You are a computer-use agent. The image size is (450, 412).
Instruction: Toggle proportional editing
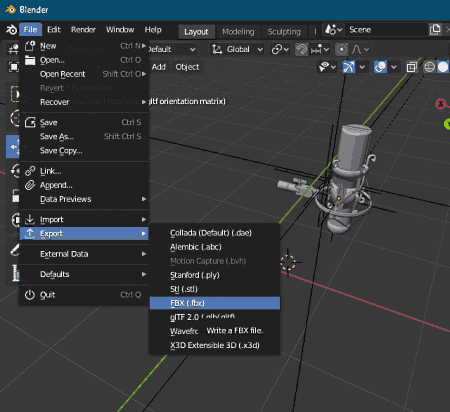point(341,49)
